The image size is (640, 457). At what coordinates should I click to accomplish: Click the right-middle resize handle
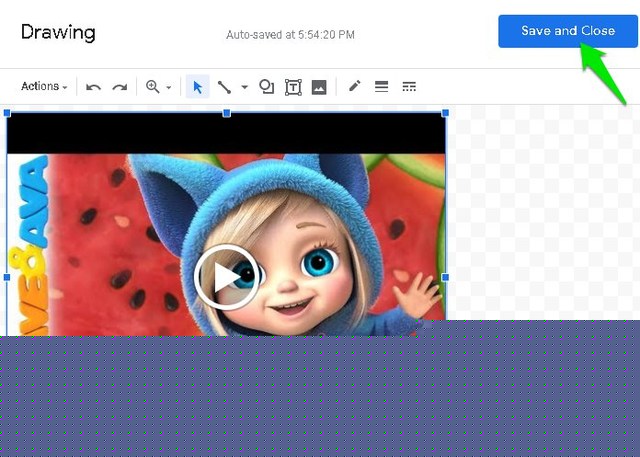[445, 277]
